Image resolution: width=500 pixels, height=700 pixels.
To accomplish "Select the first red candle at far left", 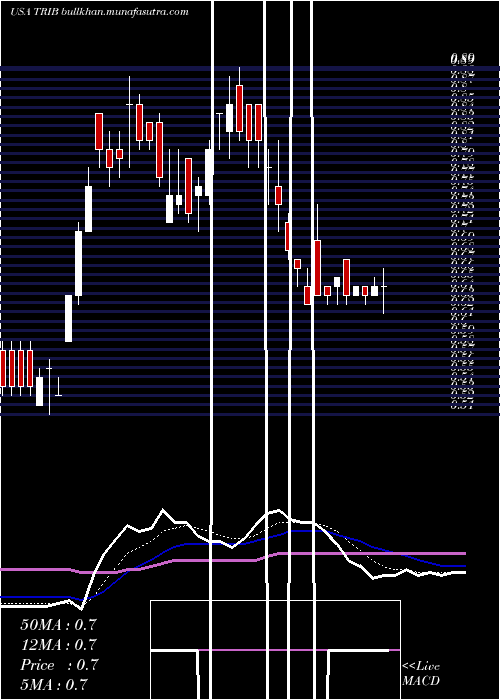I will tap(3, 368).
